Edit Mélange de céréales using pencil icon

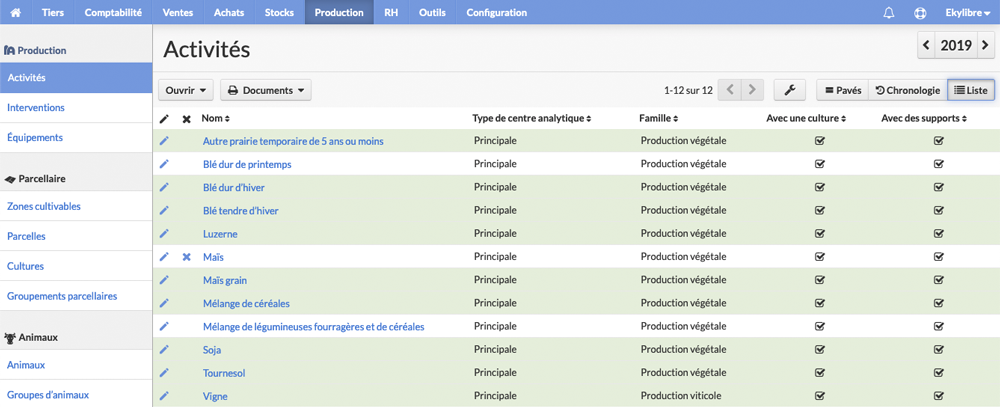[x=164, y=302]
